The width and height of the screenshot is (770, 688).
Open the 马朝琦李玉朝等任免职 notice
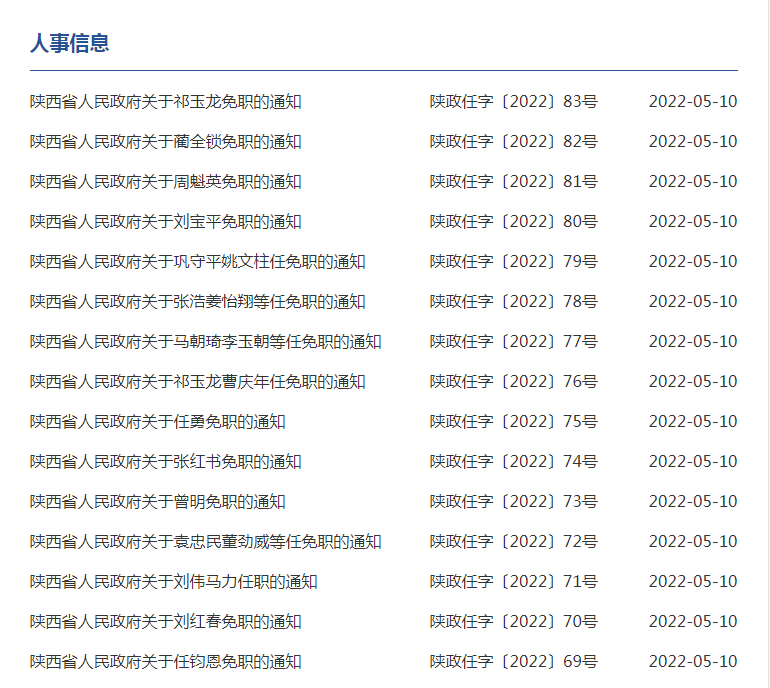[205, 342]
